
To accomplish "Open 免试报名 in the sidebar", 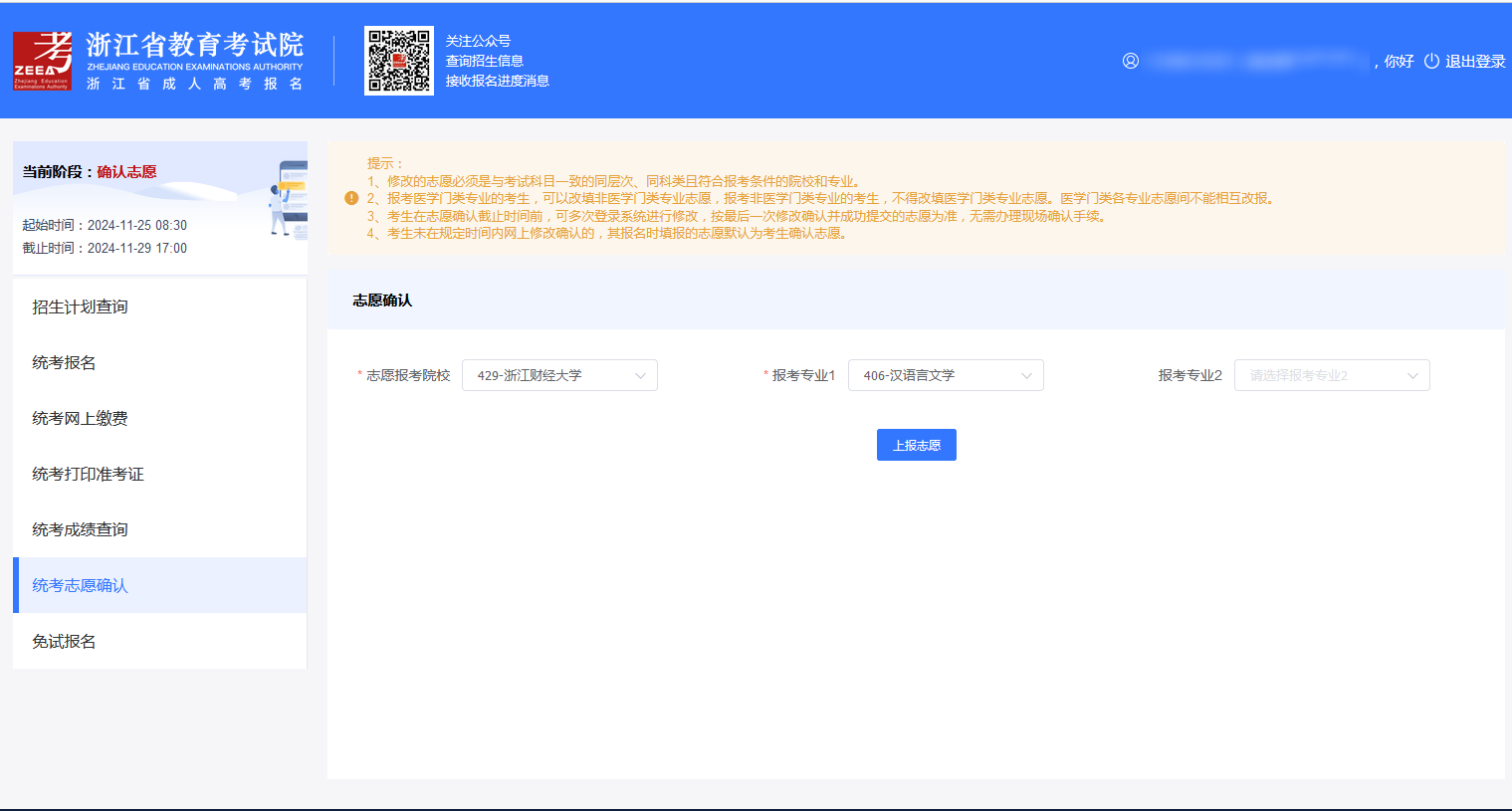I will [64, 641].
